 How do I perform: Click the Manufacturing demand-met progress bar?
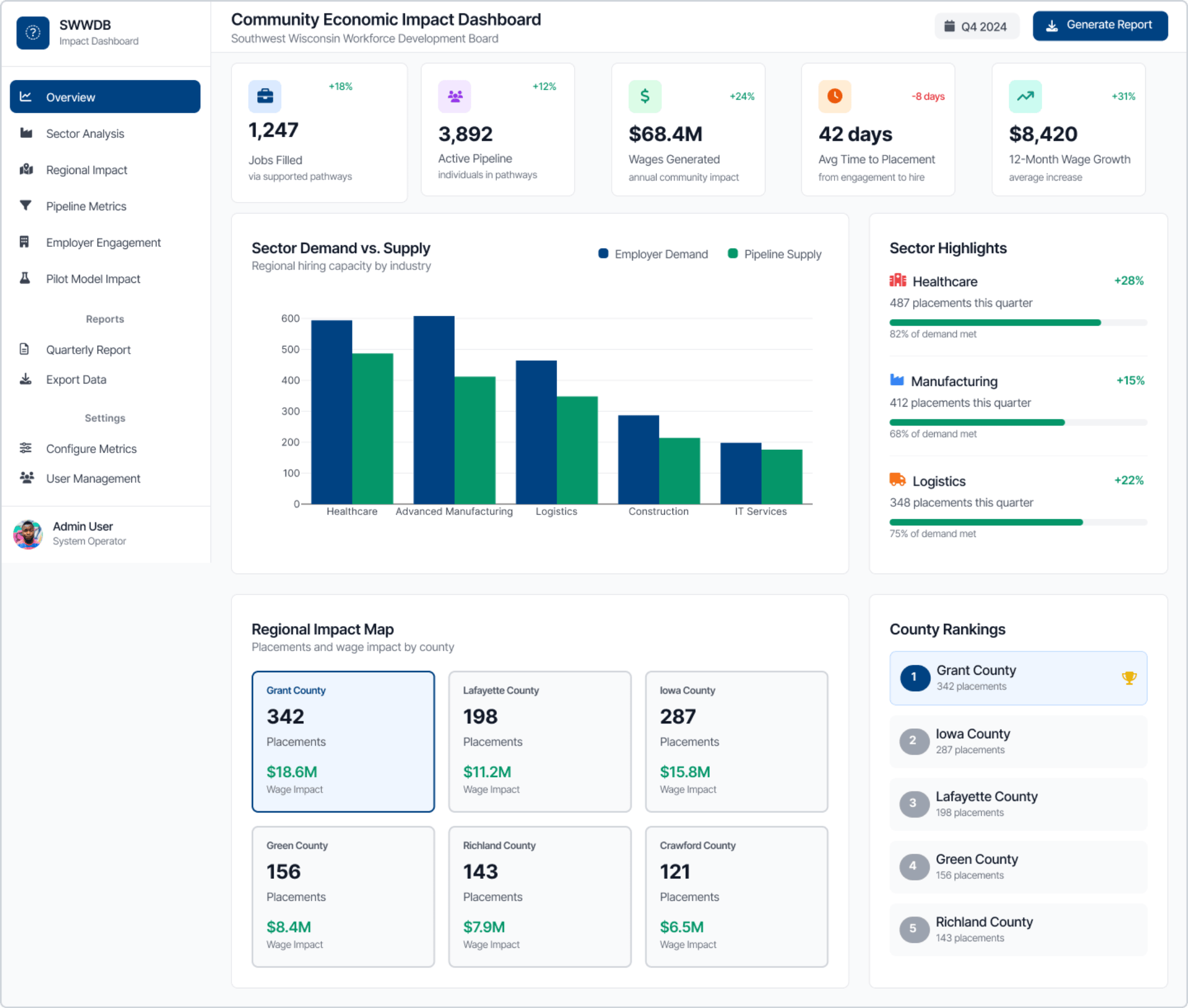tap(1018, 422)
